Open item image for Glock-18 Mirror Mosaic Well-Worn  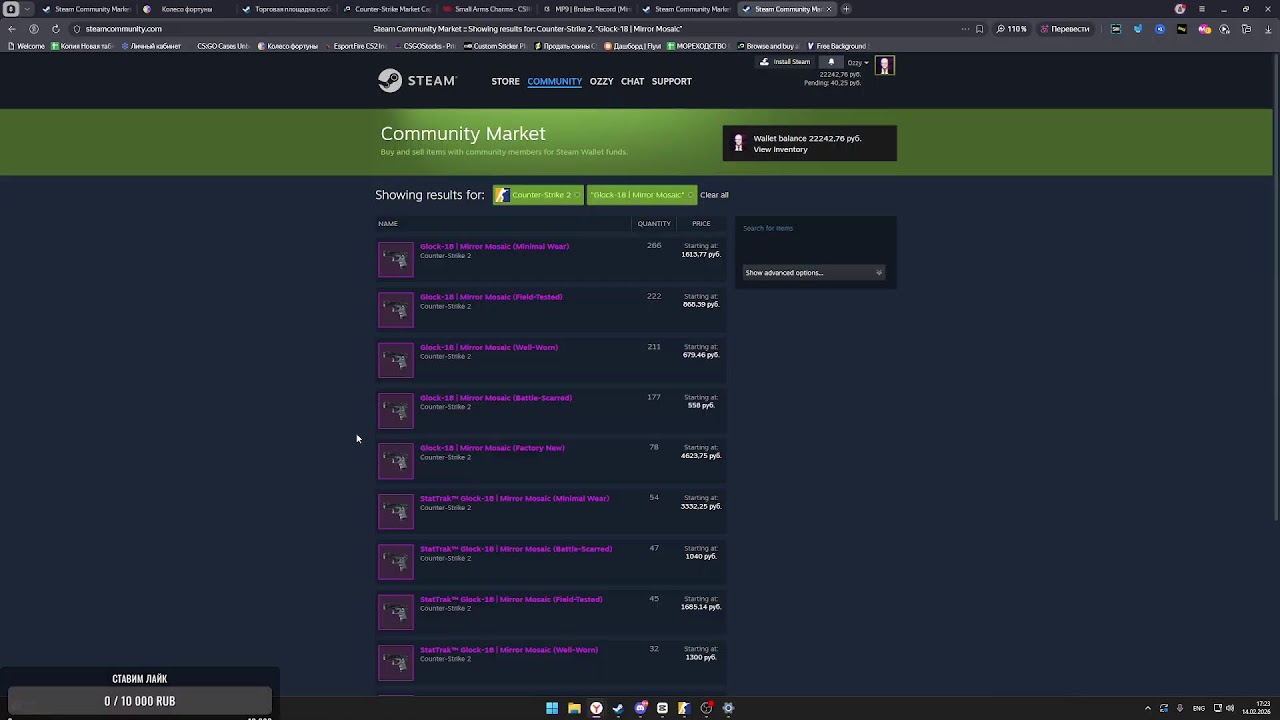coord(396,360)
